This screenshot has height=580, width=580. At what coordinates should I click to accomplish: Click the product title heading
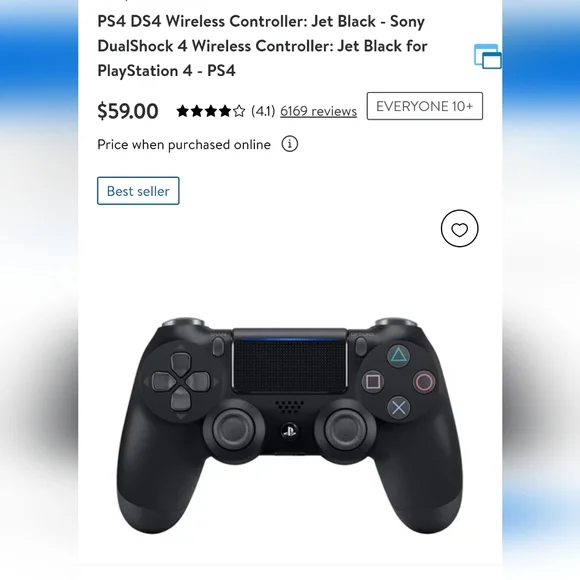(x=262, y=46)
